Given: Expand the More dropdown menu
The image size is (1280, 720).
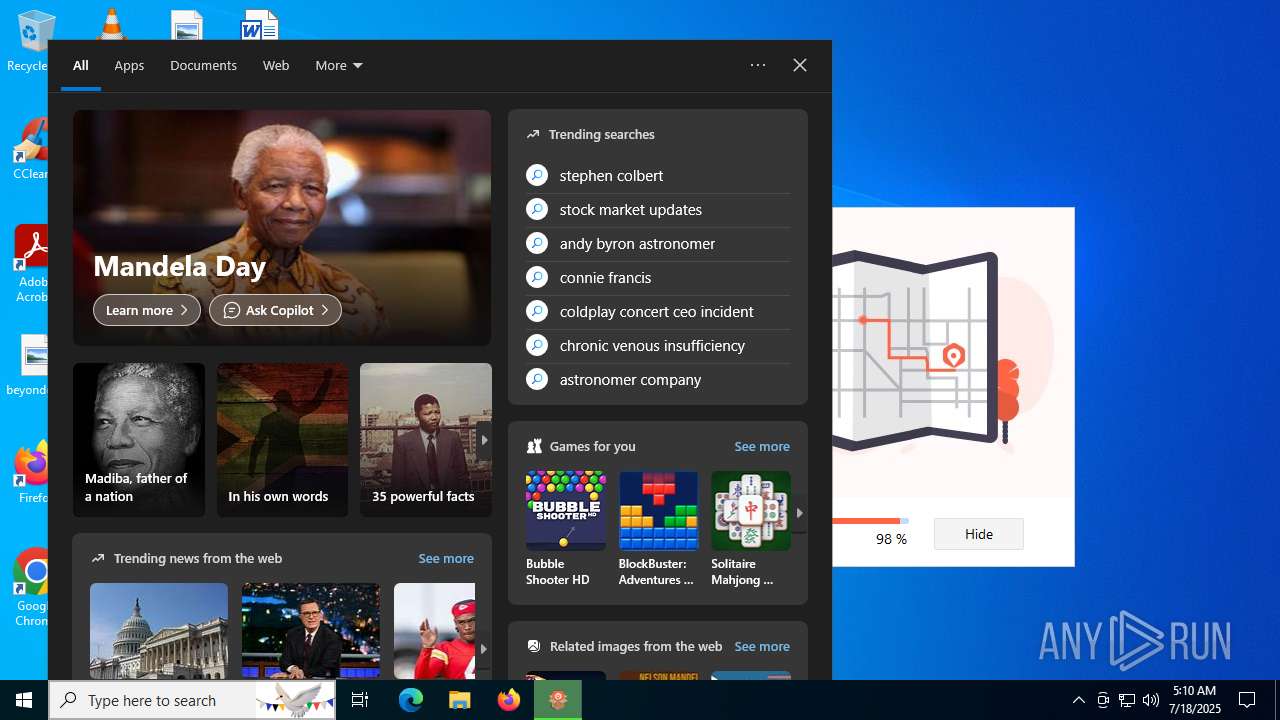Looking at the screenshot, I should [x=339, y=65].
